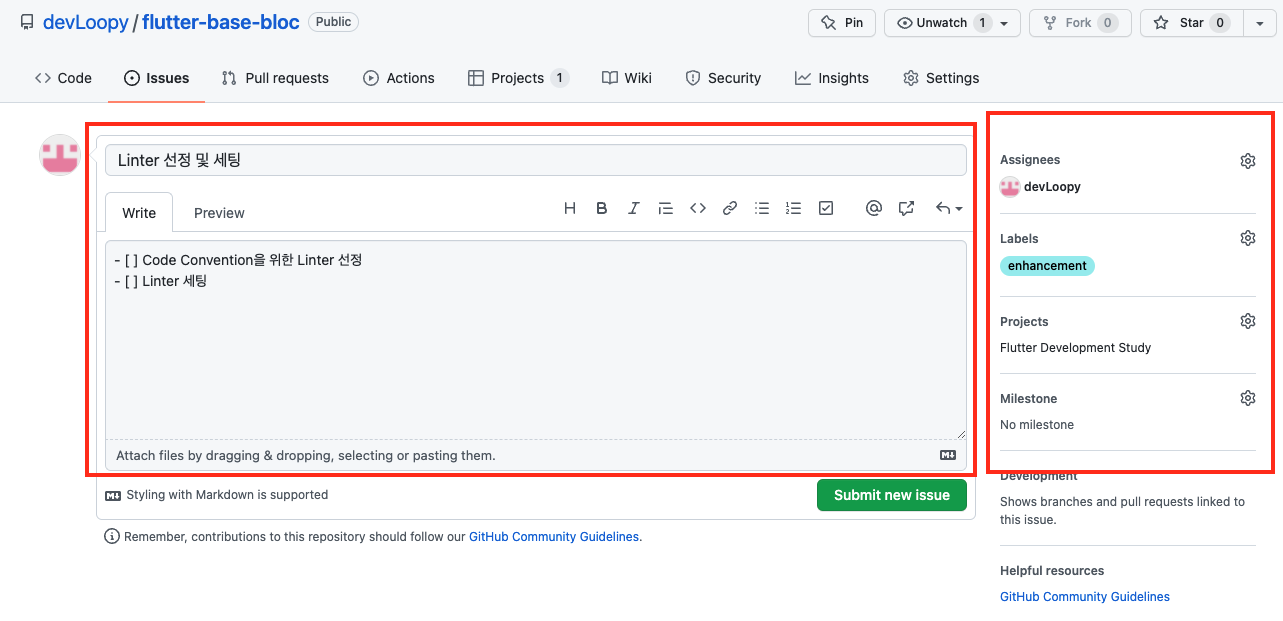Insert code formatting icon
This screenshot has width=1283, height=621.
698,208
